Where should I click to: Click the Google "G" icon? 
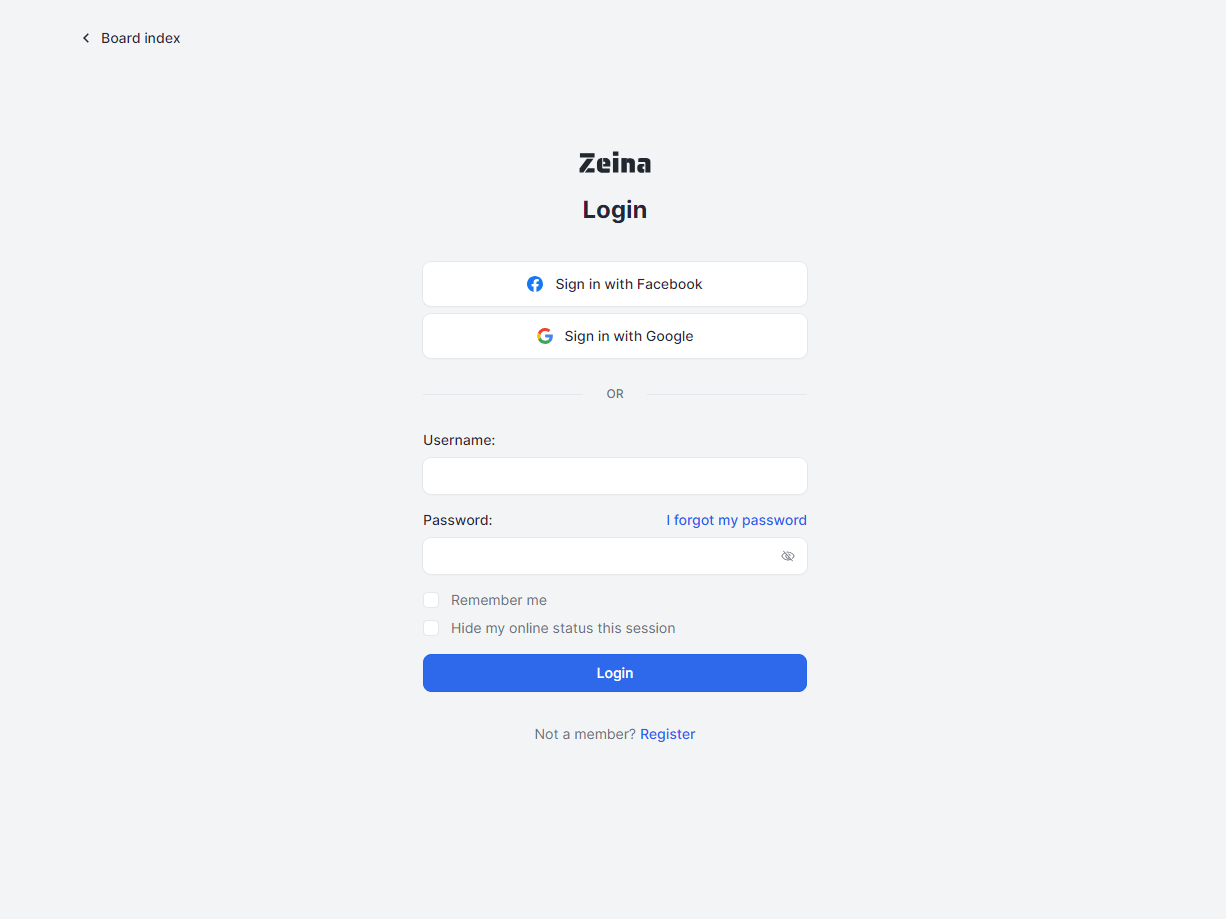coord(545,336)
